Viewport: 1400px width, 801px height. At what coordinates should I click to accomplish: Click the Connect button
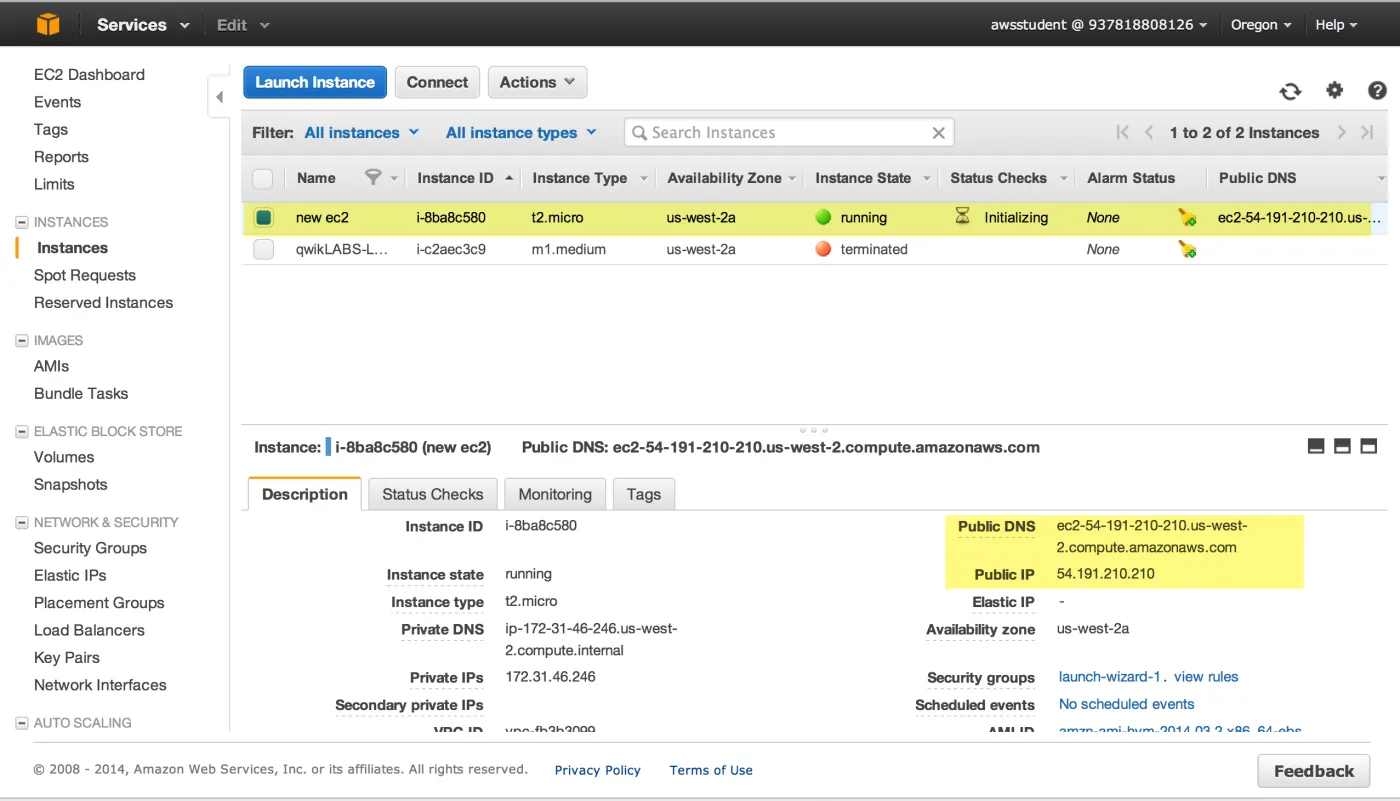[437, 82]
